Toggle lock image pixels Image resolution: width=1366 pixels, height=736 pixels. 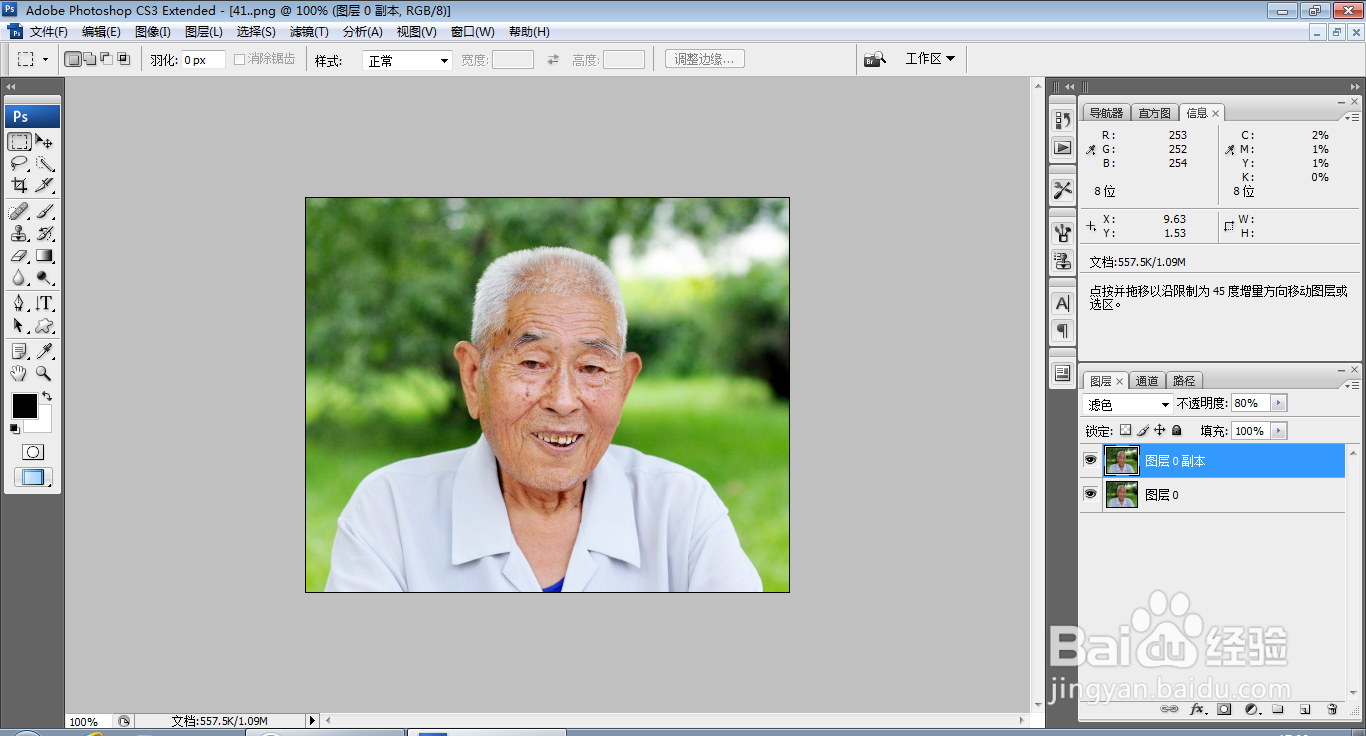pos(1143,430)
